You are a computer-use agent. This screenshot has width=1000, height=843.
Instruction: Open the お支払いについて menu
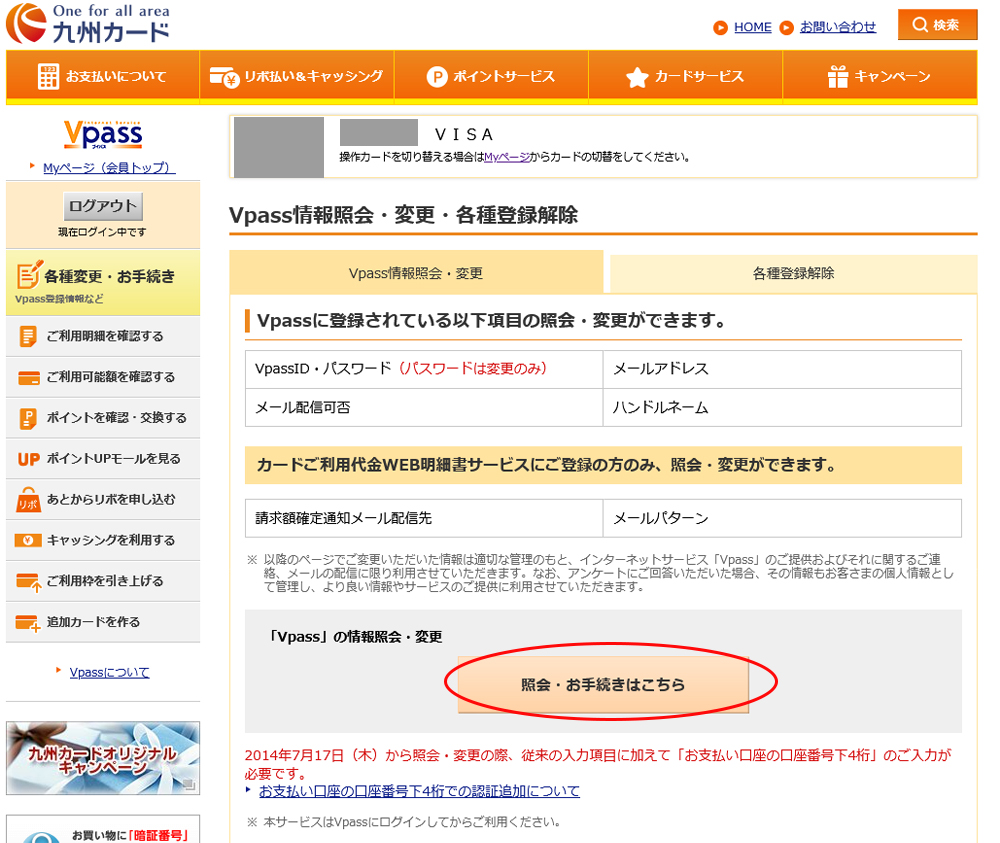103,77
